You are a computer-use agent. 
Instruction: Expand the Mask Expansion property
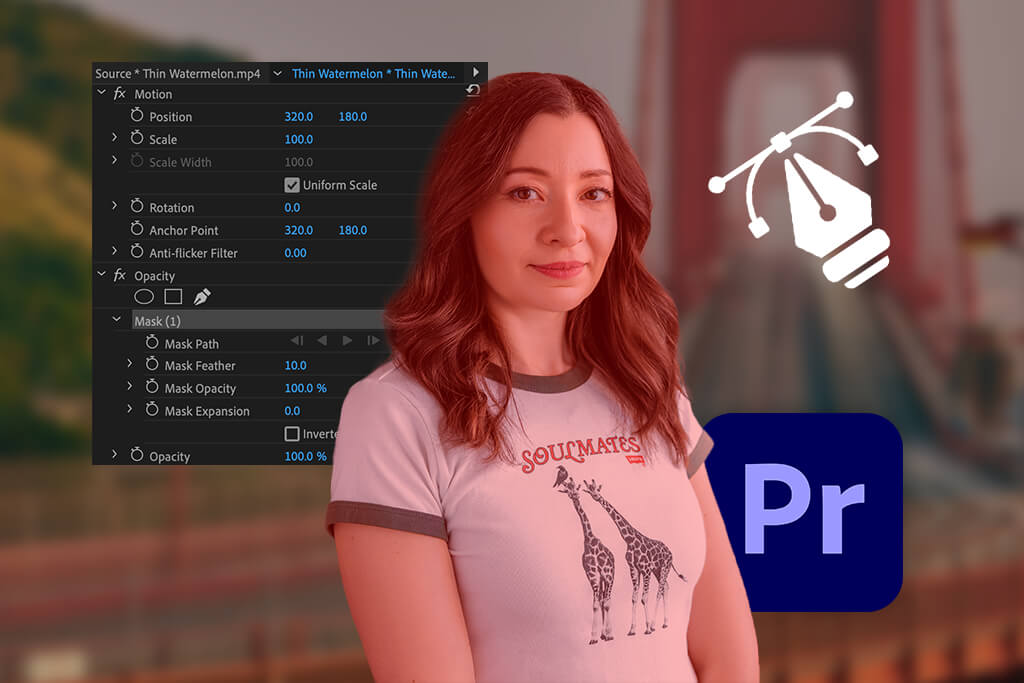[130, 409]
